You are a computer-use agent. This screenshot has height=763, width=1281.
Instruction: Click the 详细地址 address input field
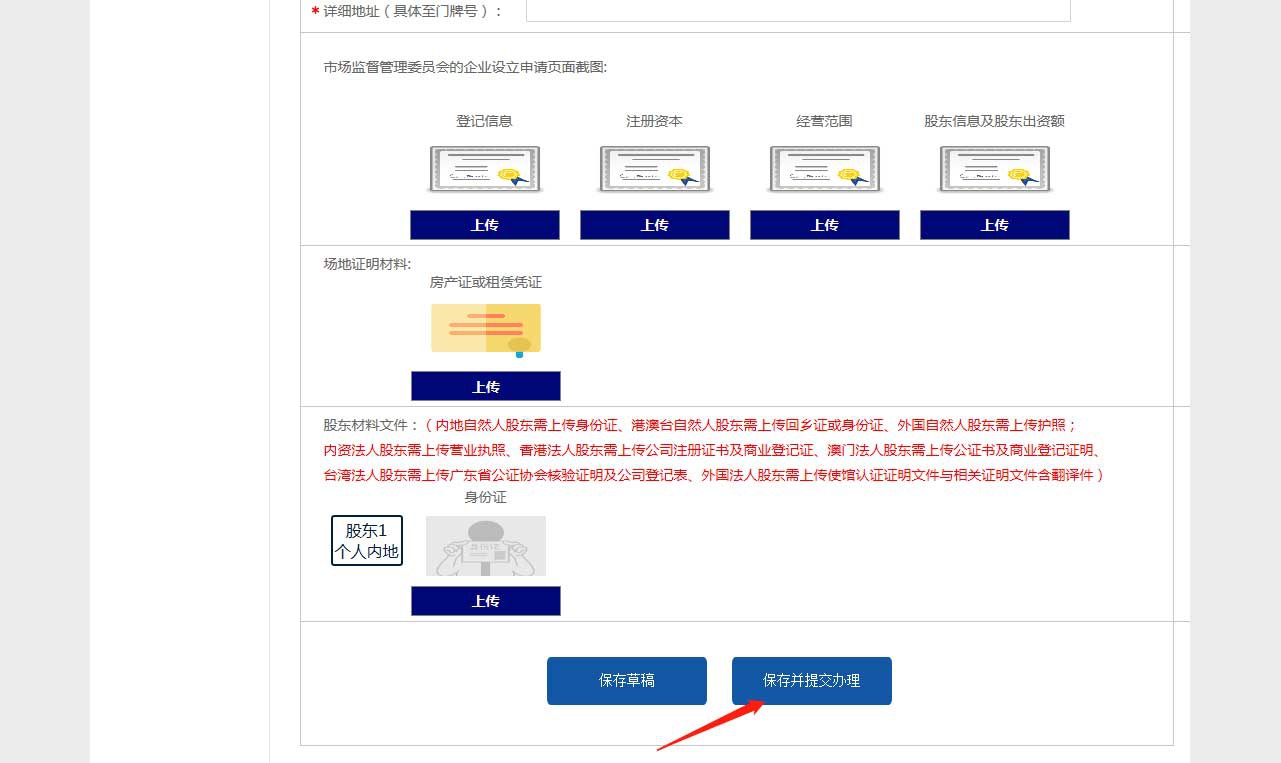[798, 10]
